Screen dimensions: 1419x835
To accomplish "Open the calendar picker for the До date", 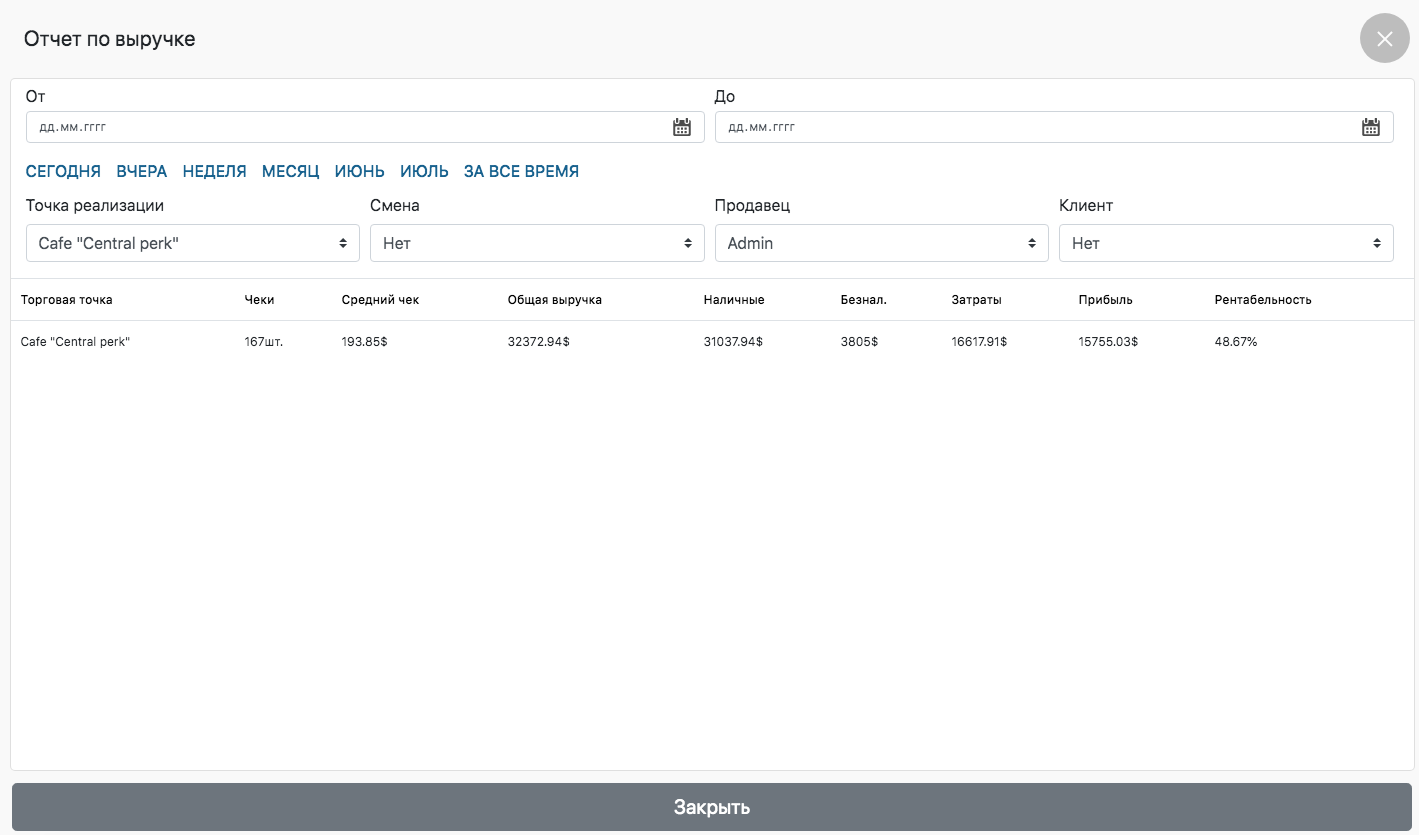I will coord(1371,127).
